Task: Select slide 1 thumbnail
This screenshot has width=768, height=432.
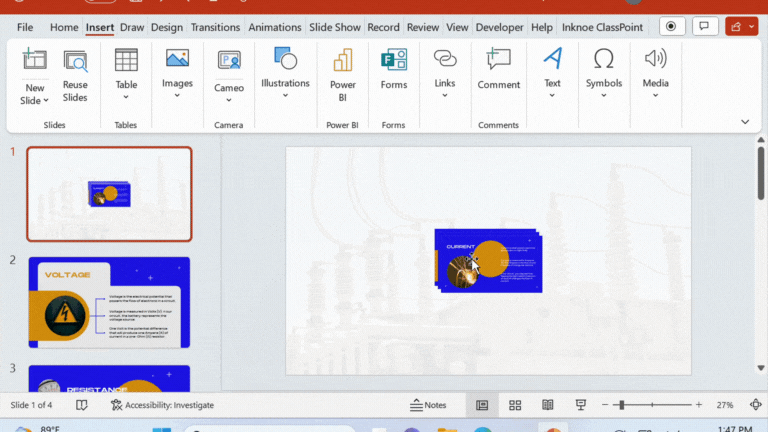Action: click(x=109, y=194)
